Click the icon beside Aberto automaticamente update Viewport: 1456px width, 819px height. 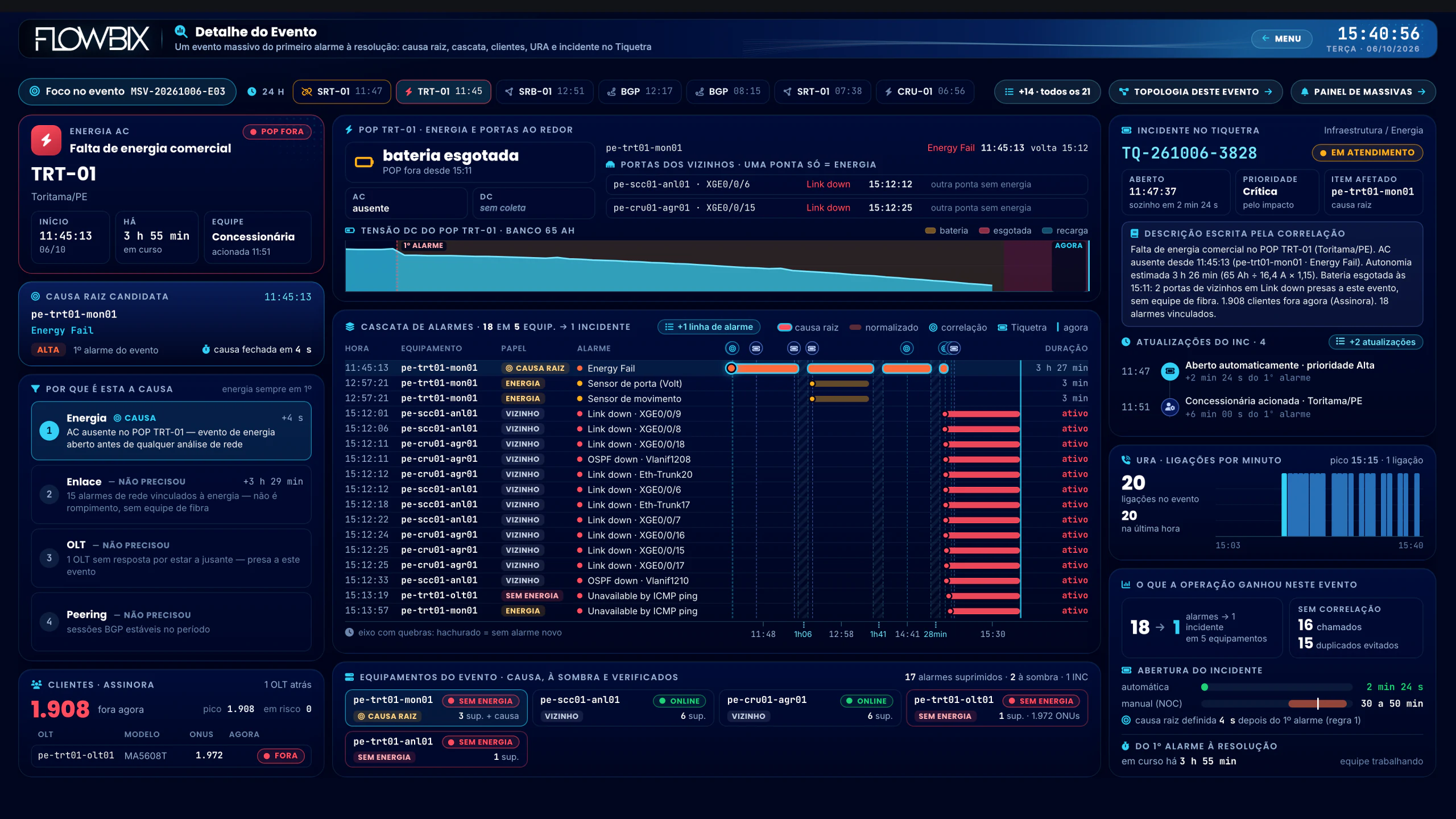(x=1170, y=371)
